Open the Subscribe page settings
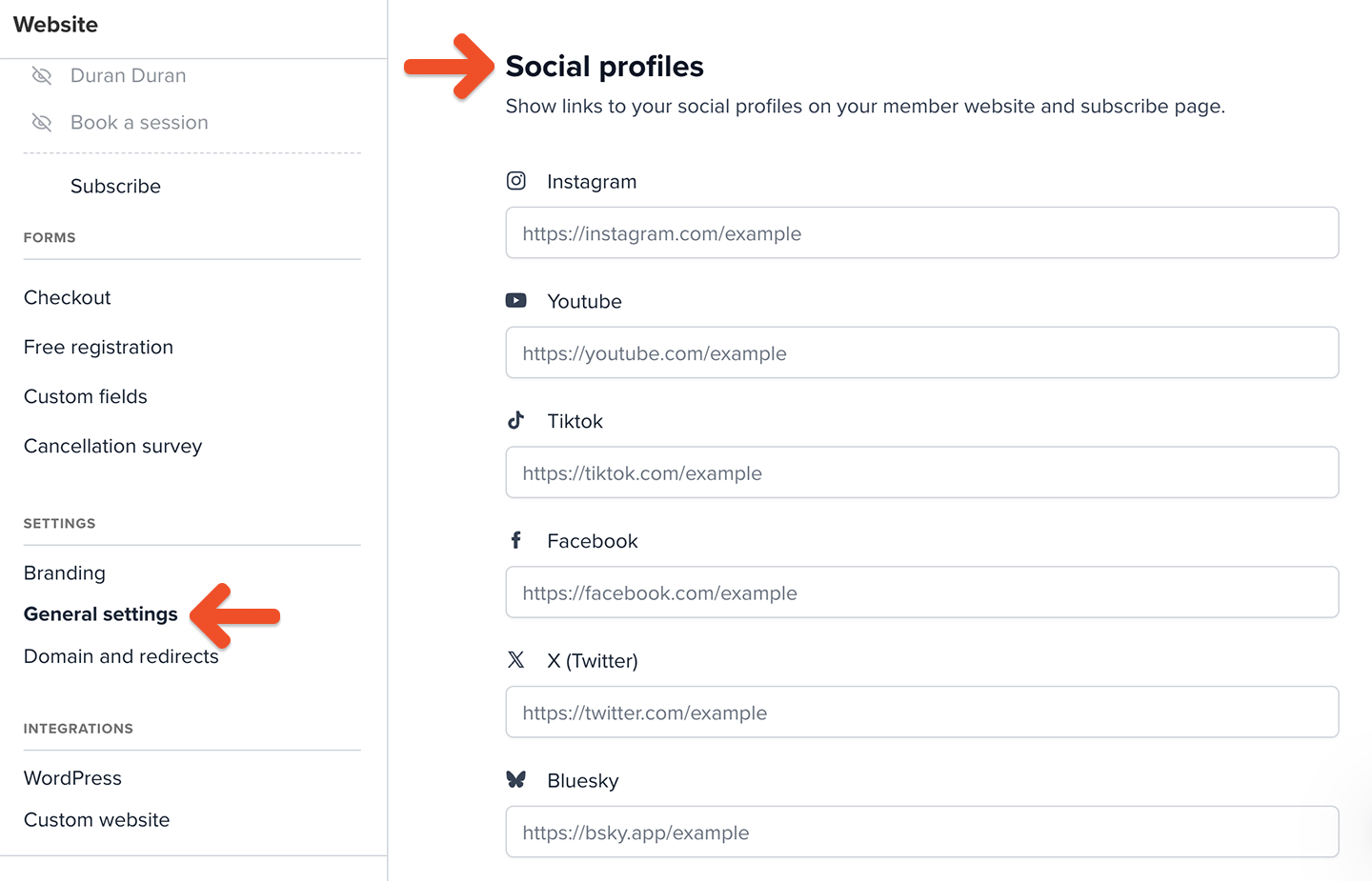The height and width of the screenshot is (883, 1372). (115, 186)
